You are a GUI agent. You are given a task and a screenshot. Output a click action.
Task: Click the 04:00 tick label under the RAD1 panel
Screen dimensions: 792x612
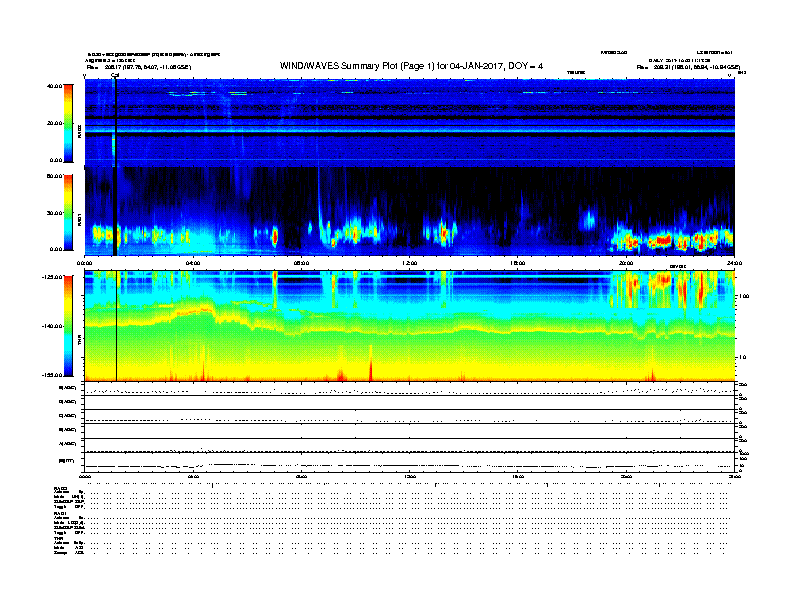click(193, 263)
